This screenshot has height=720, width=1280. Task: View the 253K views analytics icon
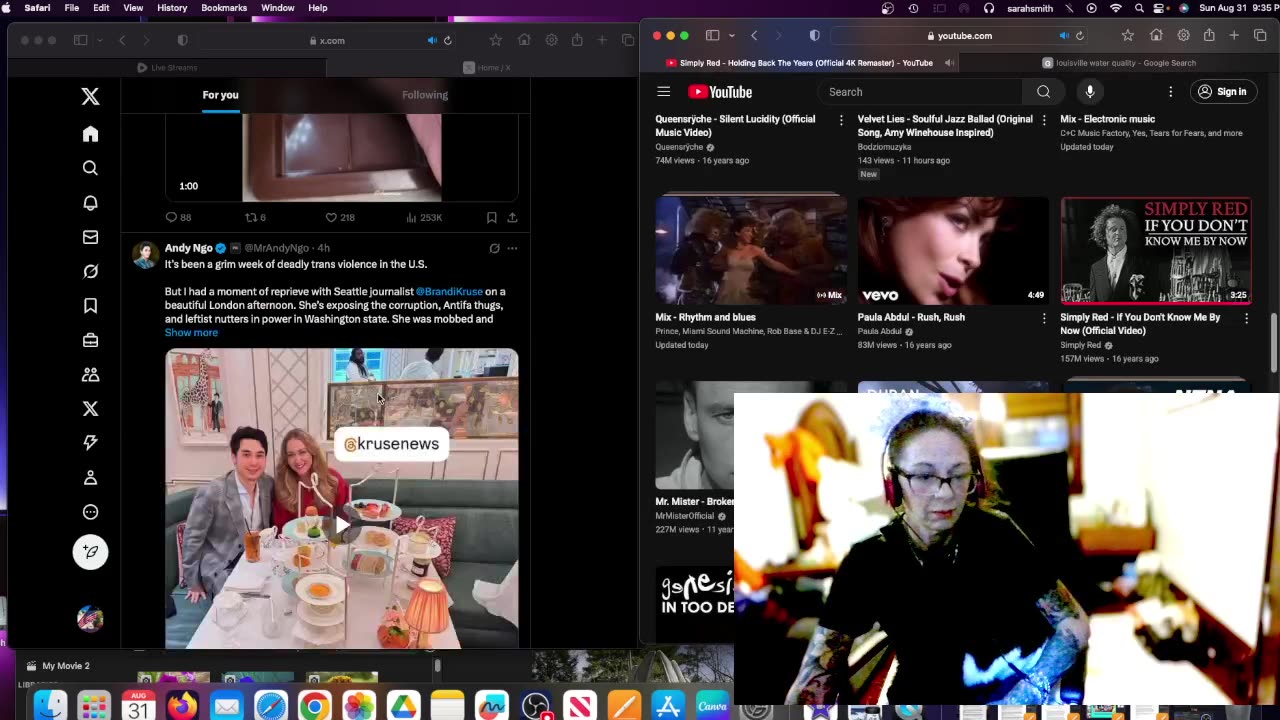click(x=424, y=217)
